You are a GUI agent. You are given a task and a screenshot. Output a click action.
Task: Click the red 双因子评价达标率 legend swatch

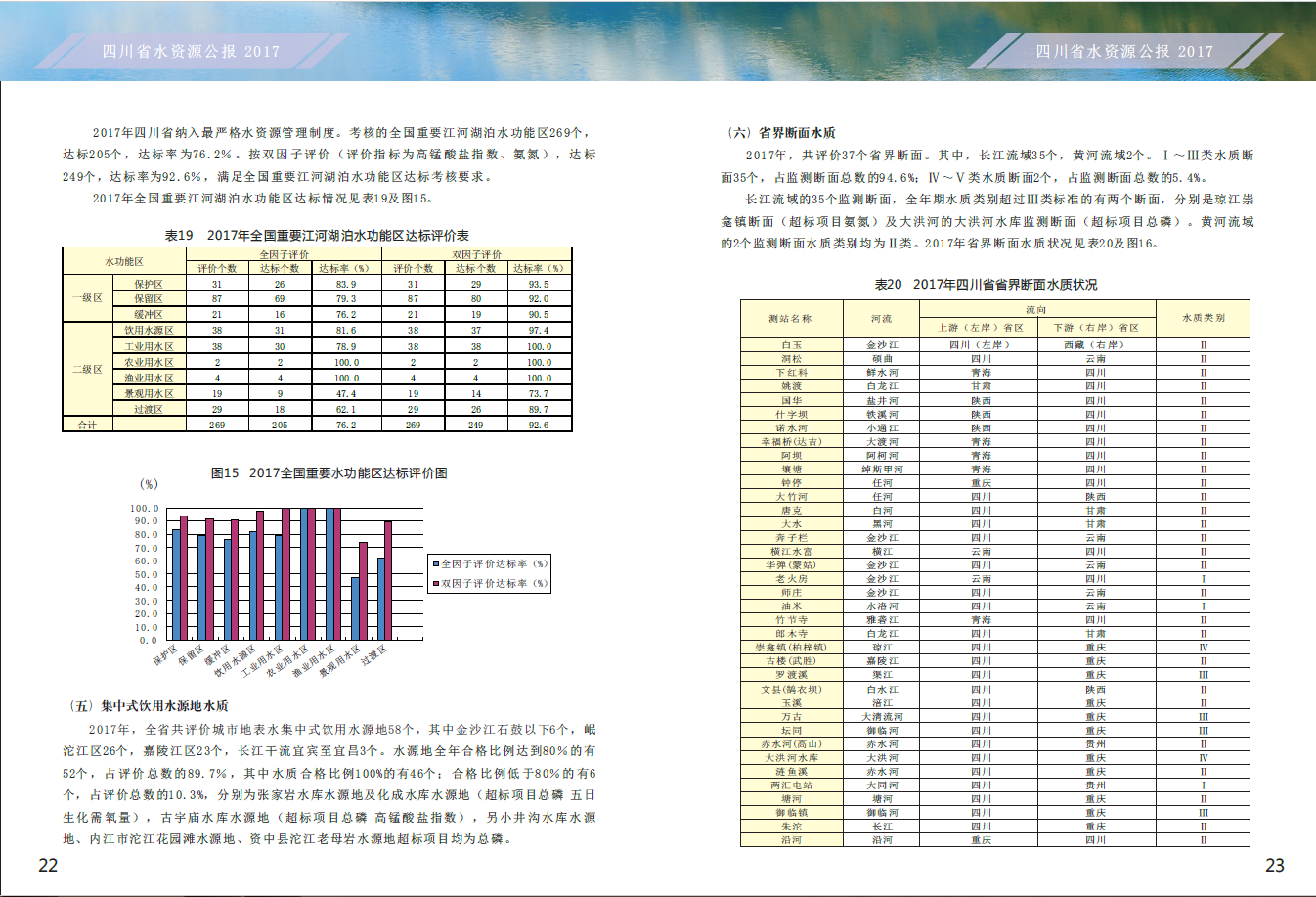coord(435,584)
